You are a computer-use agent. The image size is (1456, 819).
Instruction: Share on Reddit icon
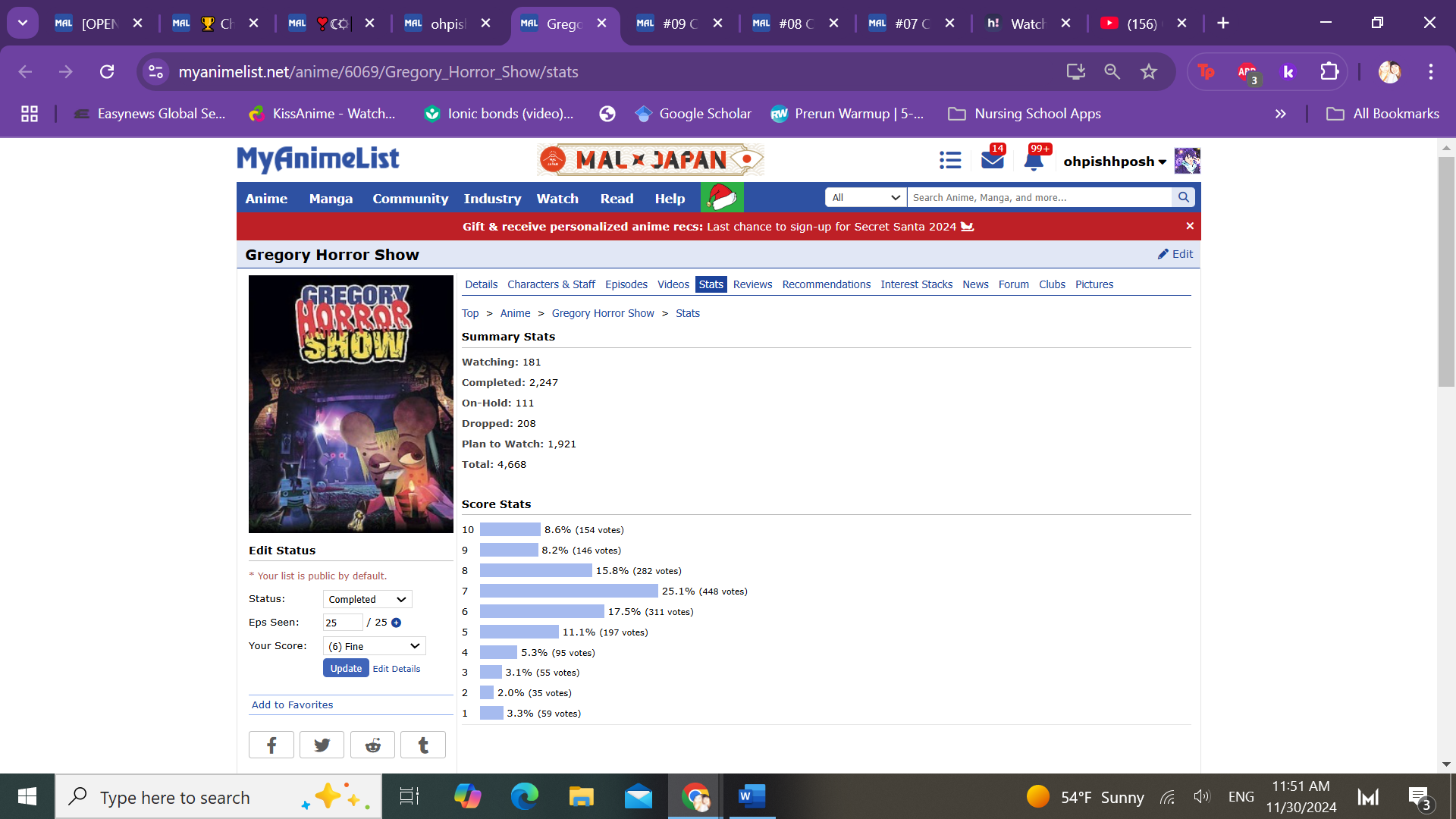click(x=372, y=745)
